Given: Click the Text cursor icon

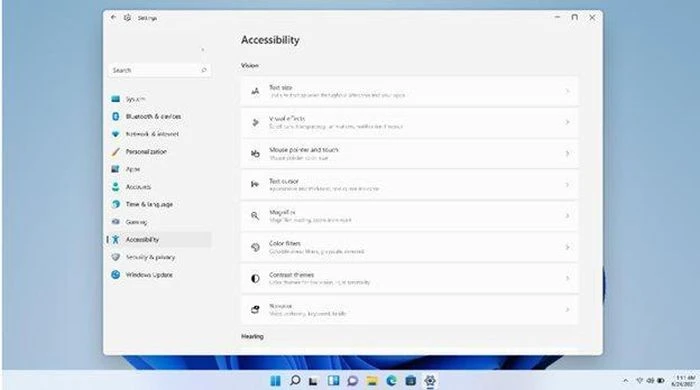Looking at the screenshot, I should (x=255, y=184).
